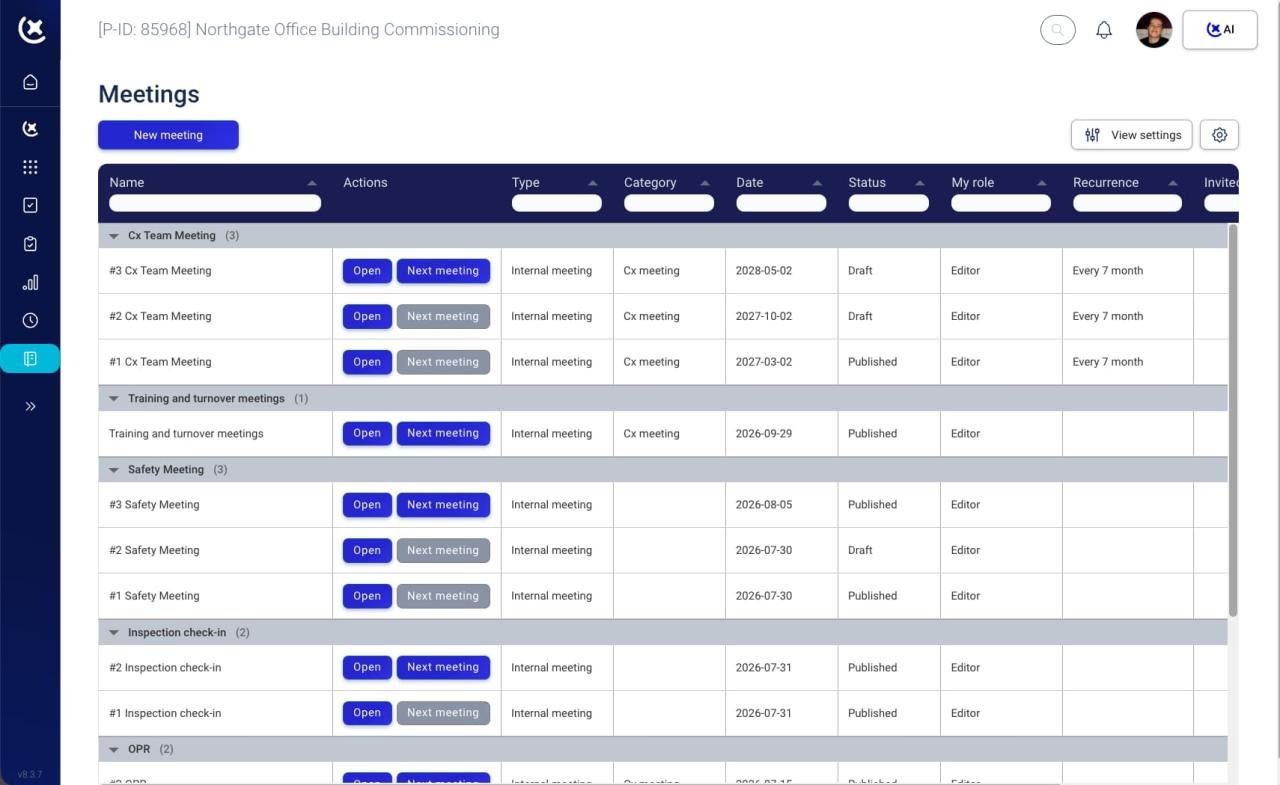Viewport: 1280px width, 785px height.
Task: Open the Cx commissioning icon in sidebar
Action: (x=30, y=128)
